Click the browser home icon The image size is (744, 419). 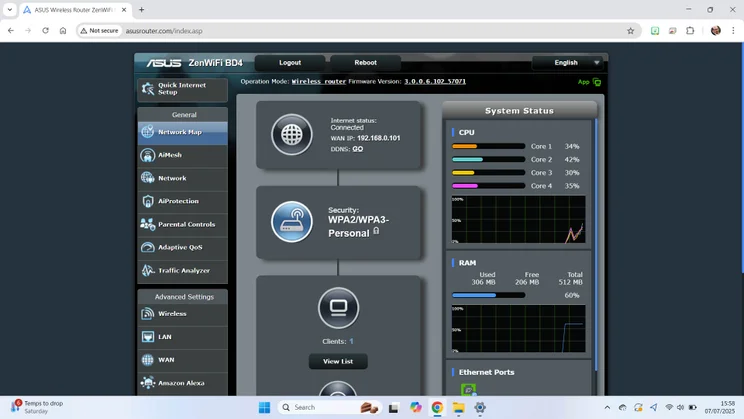coord(63,31)
